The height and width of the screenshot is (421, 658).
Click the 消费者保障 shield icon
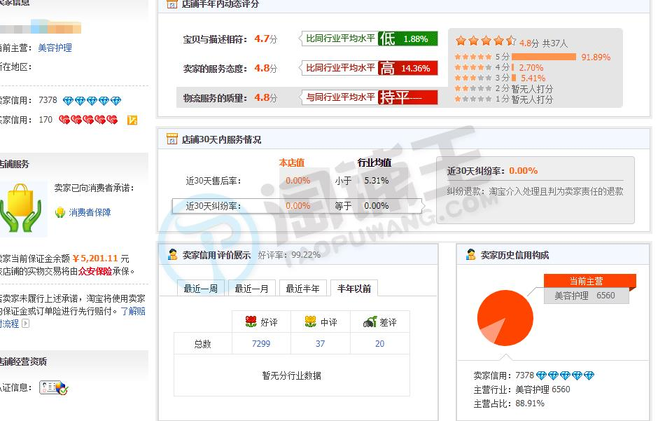pos(60,212)
